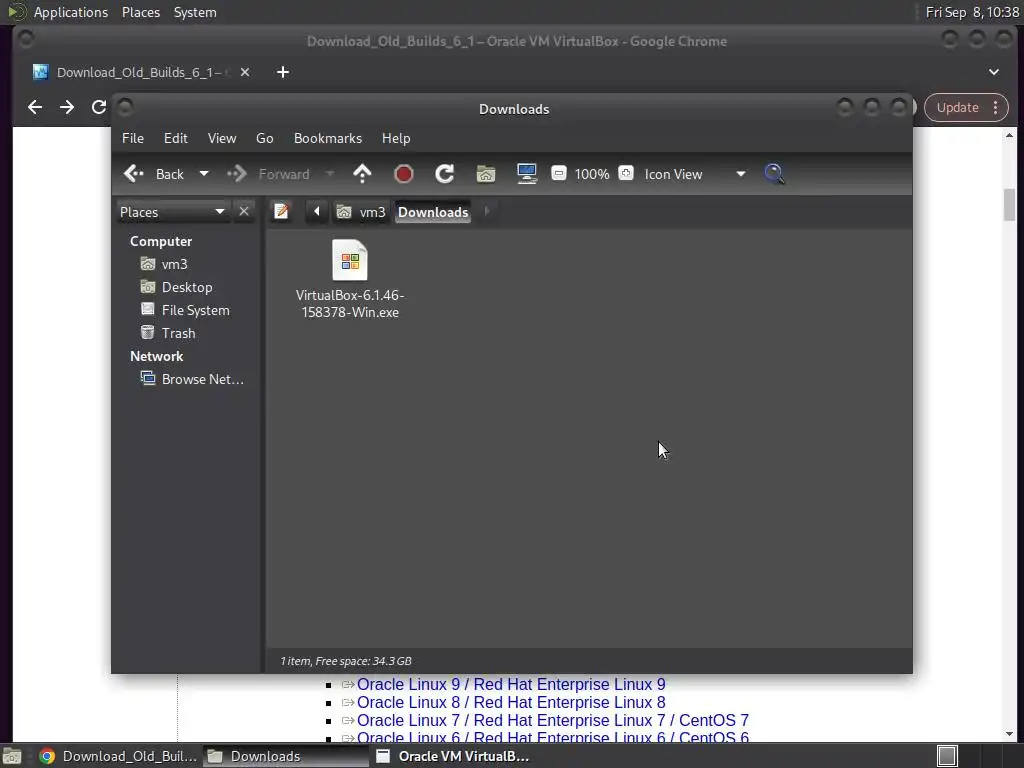This screenshot has height=768, width=1024.
Task: Open the Go menu
Action: coord(264,138)
